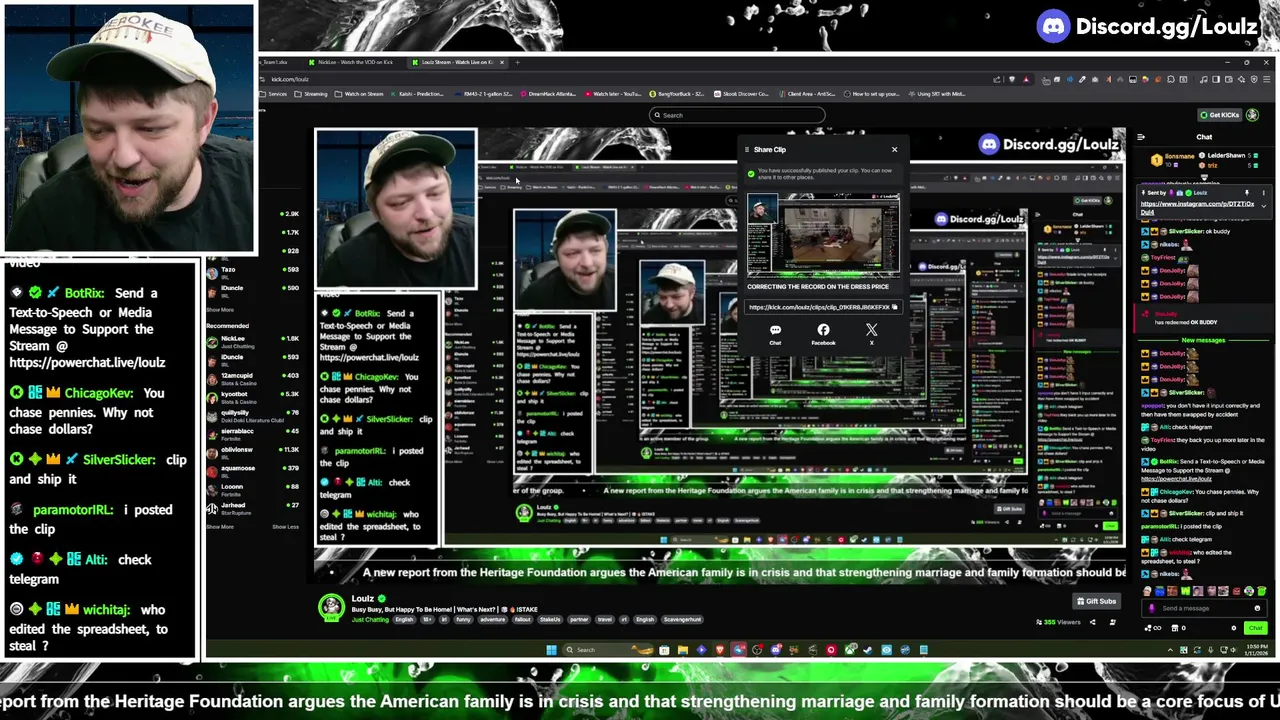Open Brave browser icon in taskbar

[719, 650]
